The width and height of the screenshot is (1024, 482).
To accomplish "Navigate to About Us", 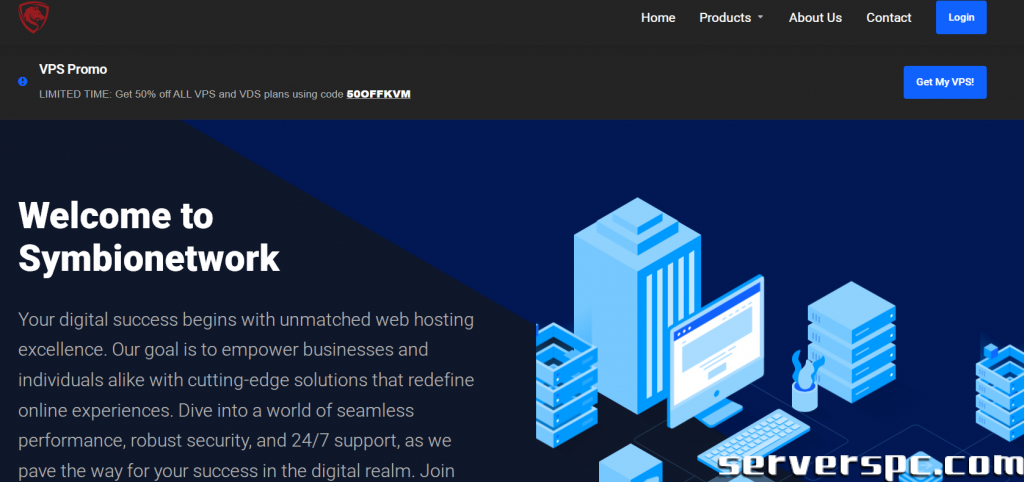I will (815, 18).
